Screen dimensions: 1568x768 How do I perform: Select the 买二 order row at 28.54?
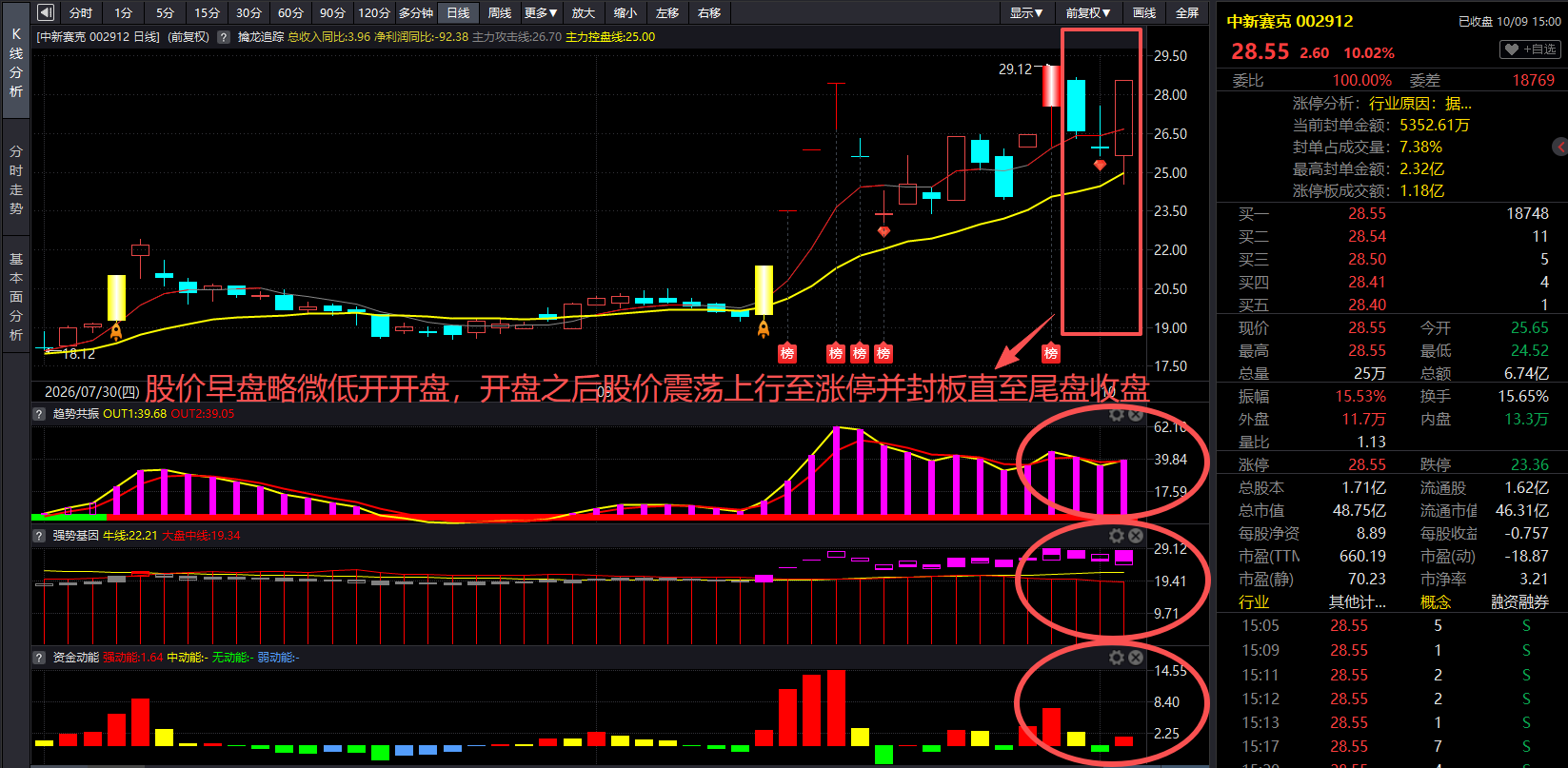click(1393, 236)
